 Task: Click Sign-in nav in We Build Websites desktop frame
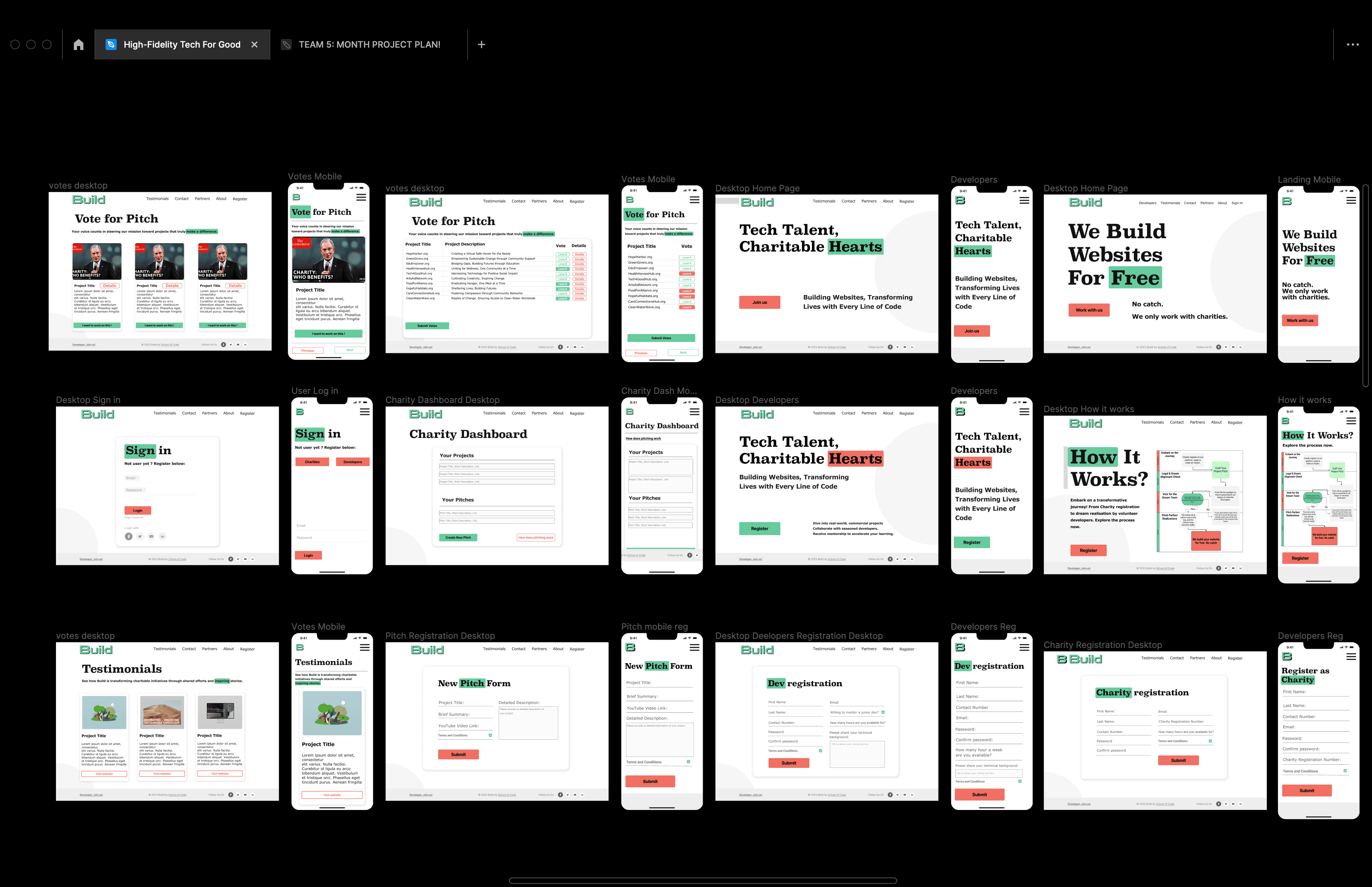pos(1237,203)
